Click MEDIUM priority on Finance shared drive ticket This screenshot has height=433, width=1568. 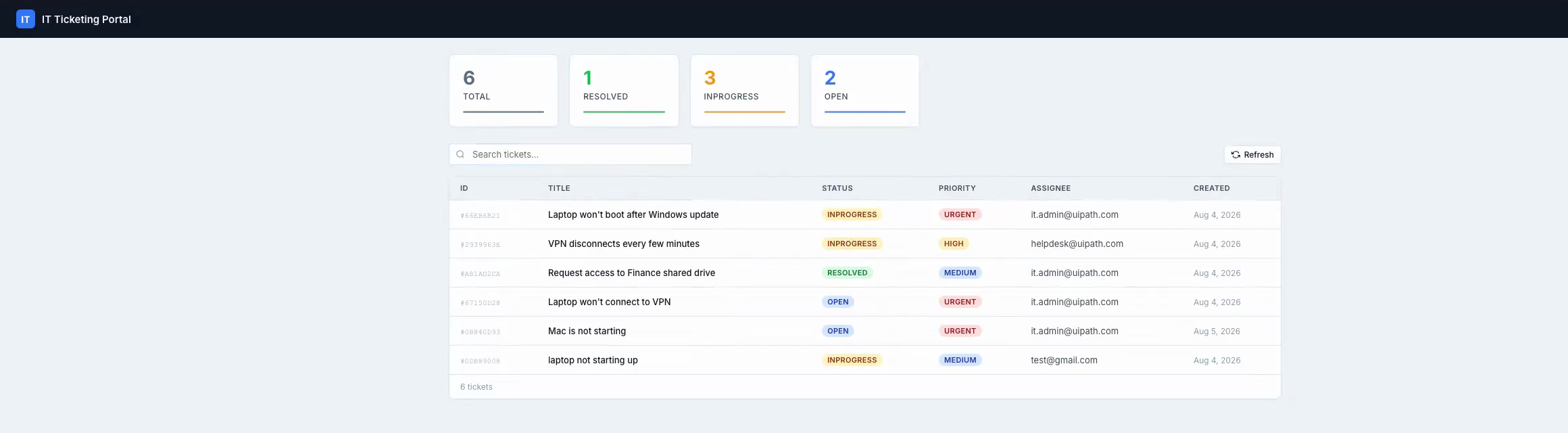point(960,273)
